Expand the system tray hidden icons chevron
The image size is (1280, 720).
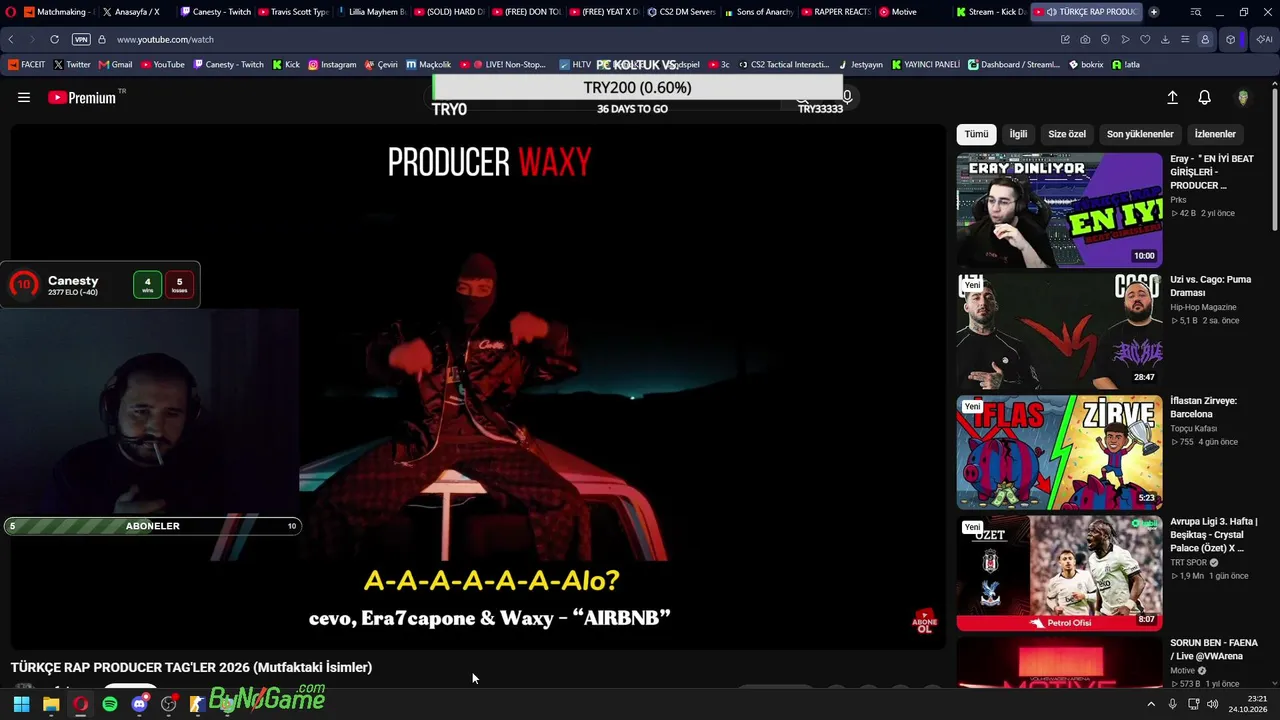coord(1151,704)
